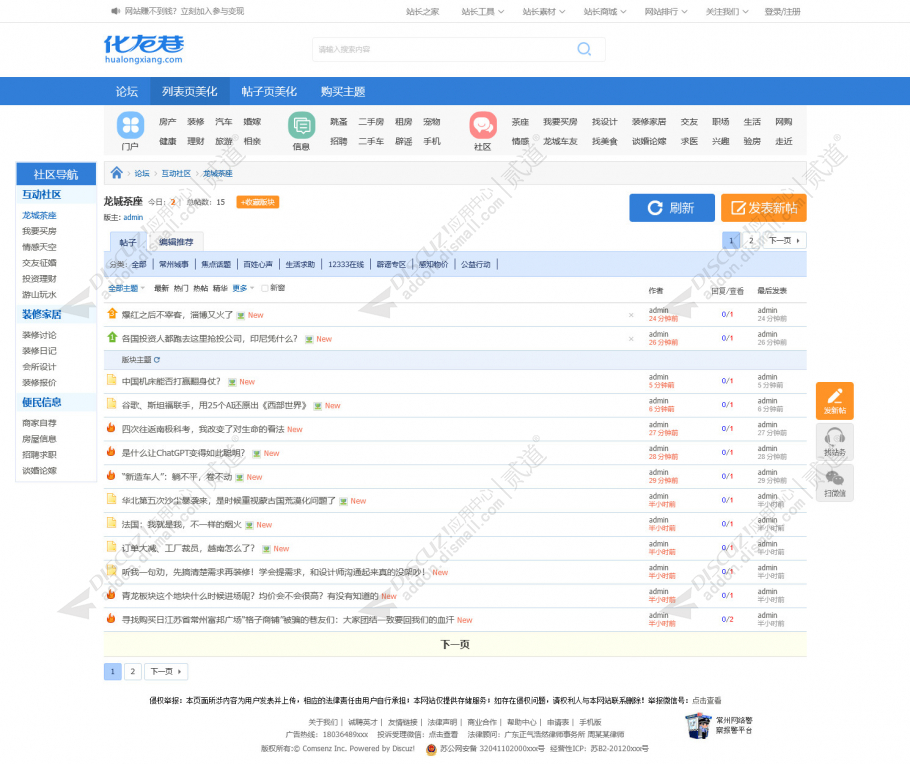
Task: Go to page 2 in bottom pagination
Action: pyautogui.click(x=132, y=671)
